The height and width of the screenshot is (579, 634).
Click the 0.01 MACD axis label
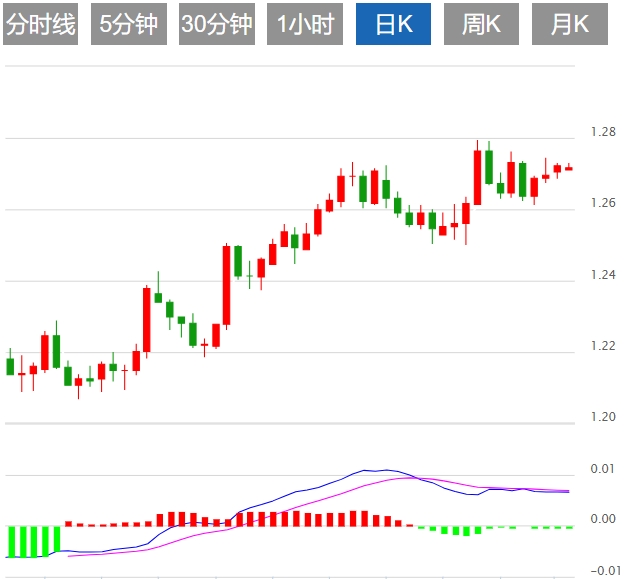(x=602, y=469)
